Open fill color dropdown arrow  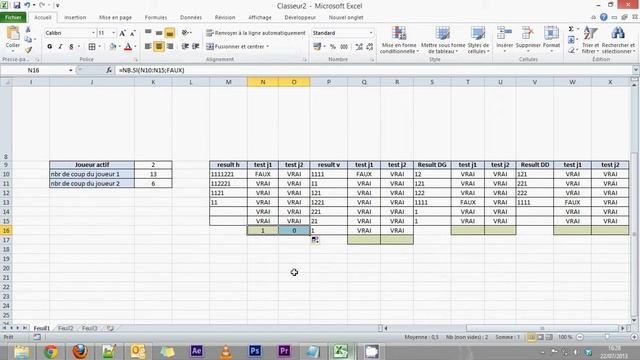[x=120, y=47]
